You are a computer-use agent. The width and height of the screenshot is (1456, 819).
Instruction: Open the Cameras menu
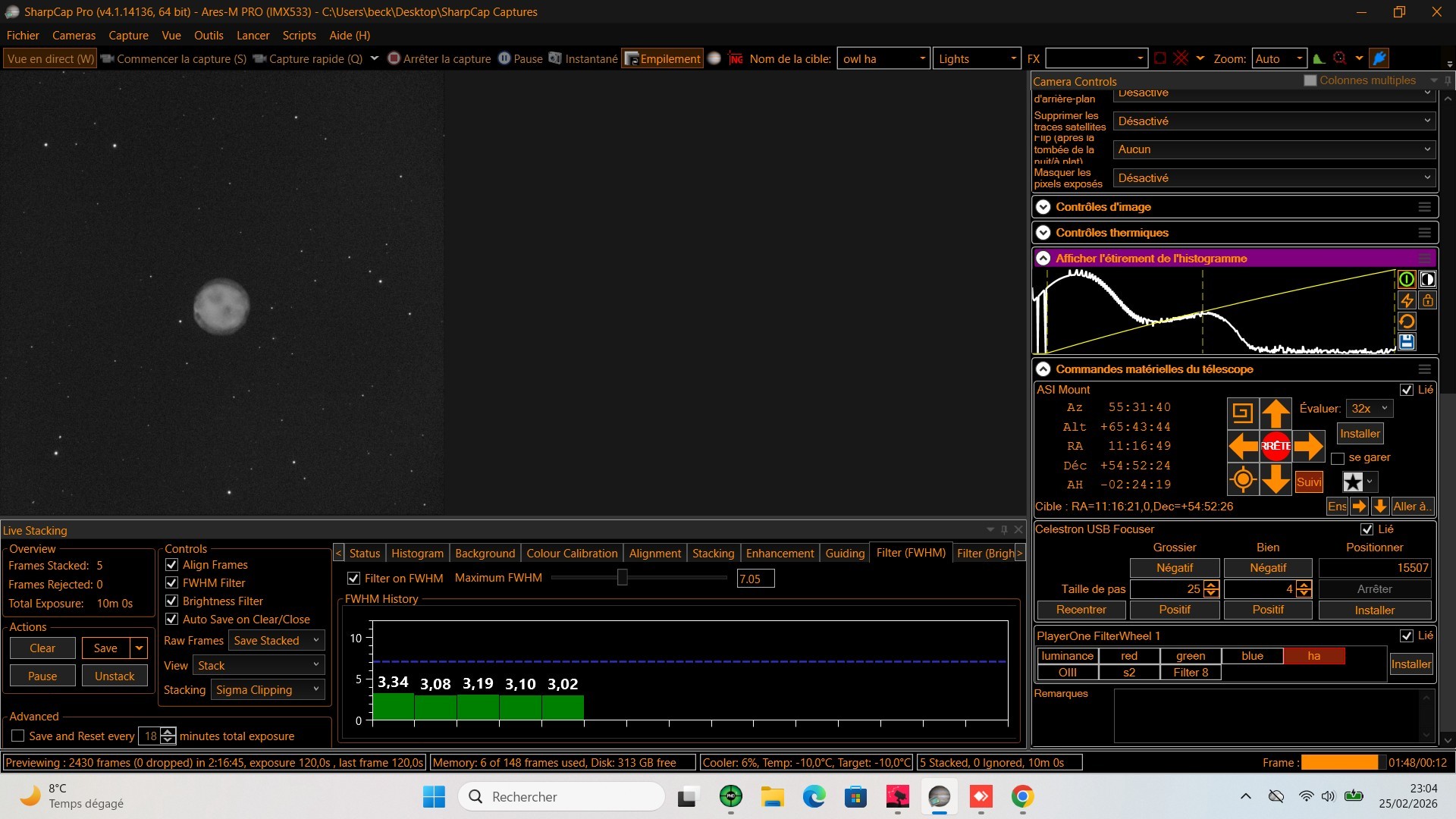pyautogui.click(x=74, y=36)
